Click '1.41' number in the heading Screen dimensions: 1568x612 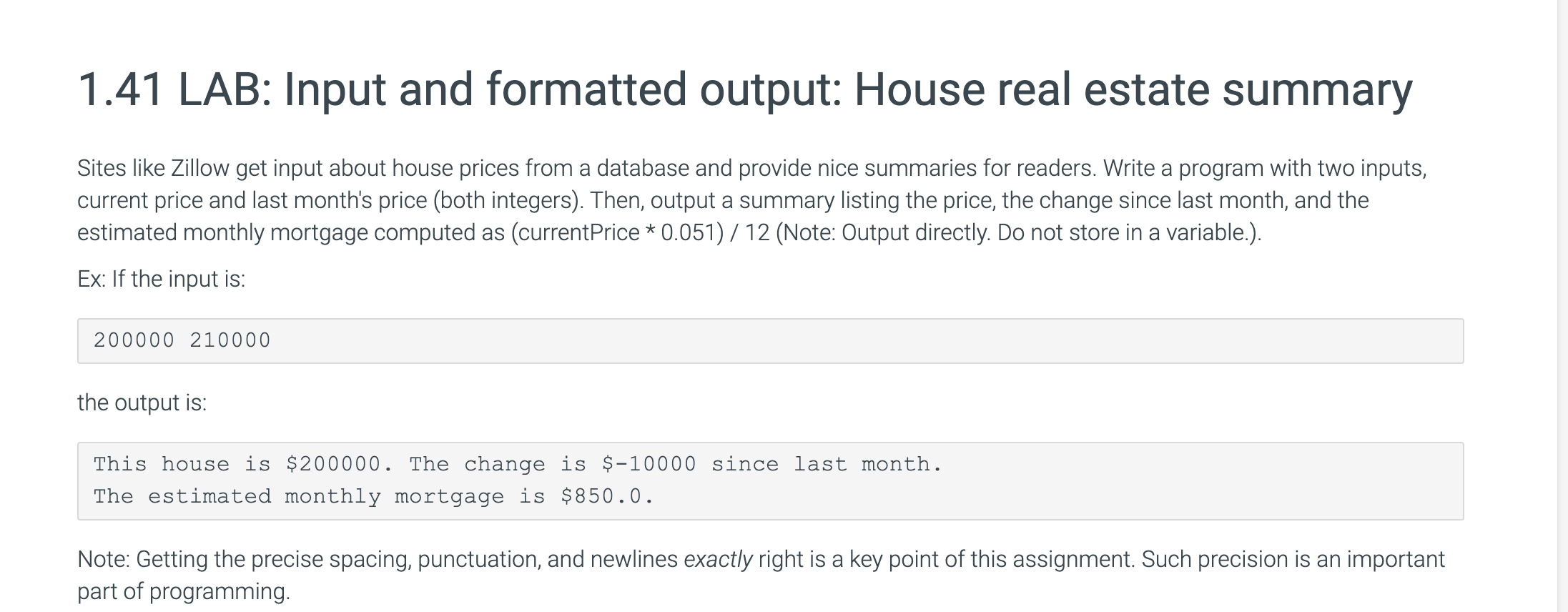[120, 90]
